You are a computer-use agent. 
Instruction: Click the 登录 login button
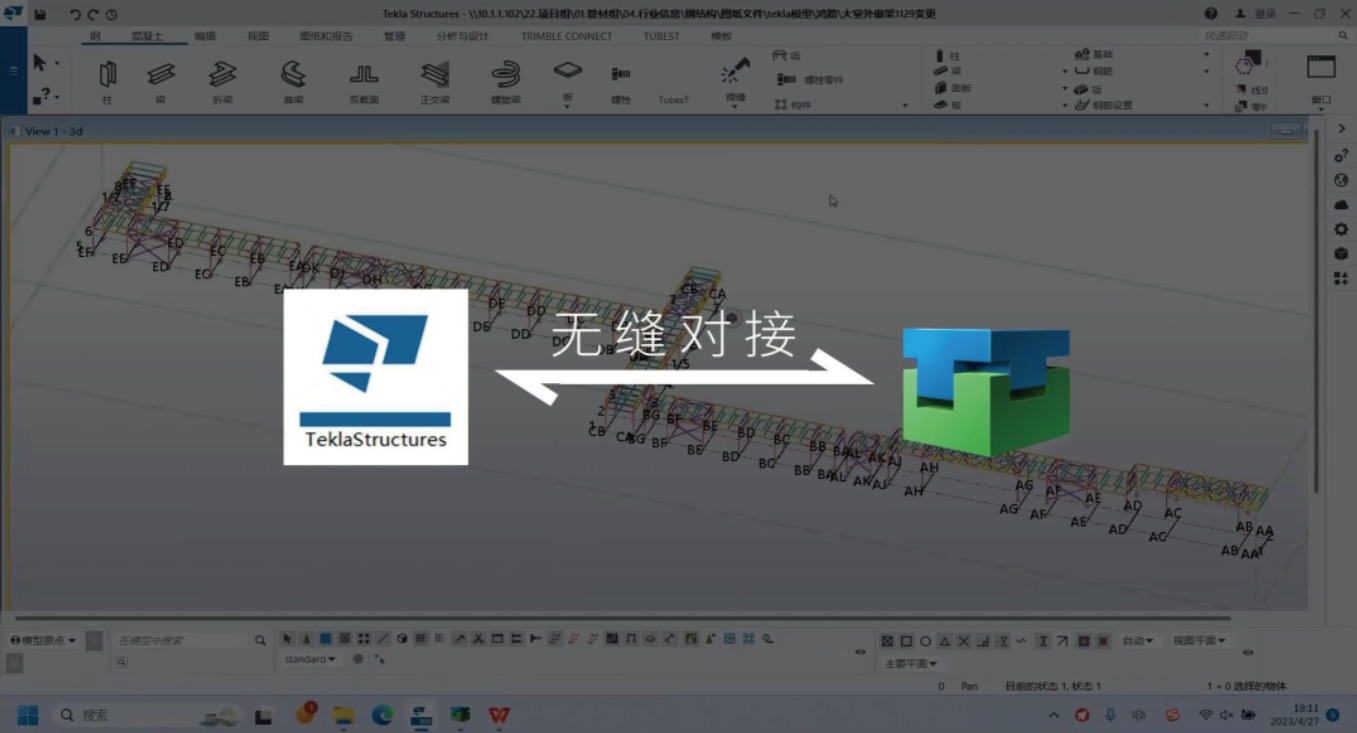1256,14
